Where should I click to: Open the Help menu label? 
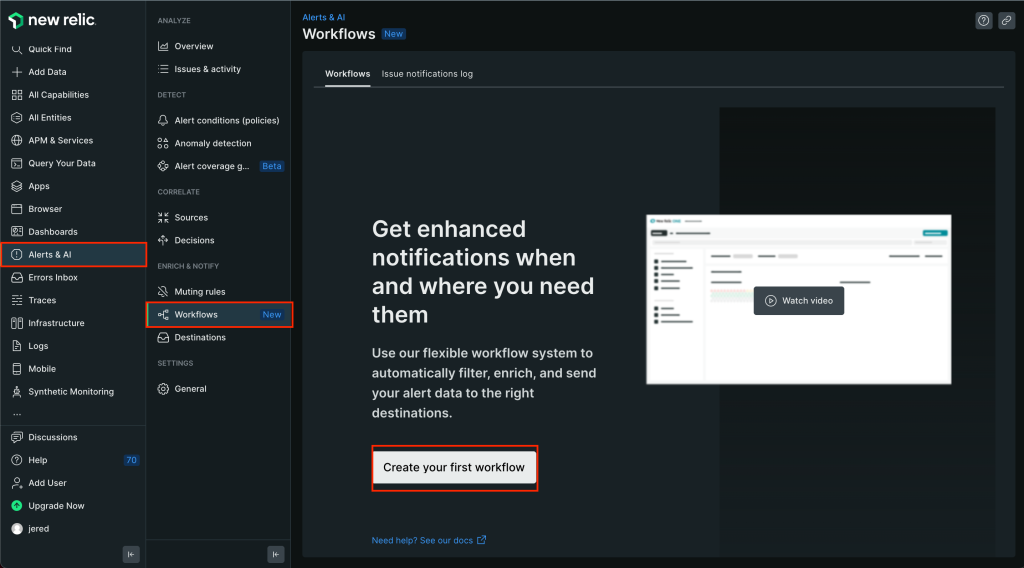(x=38, y=460)
